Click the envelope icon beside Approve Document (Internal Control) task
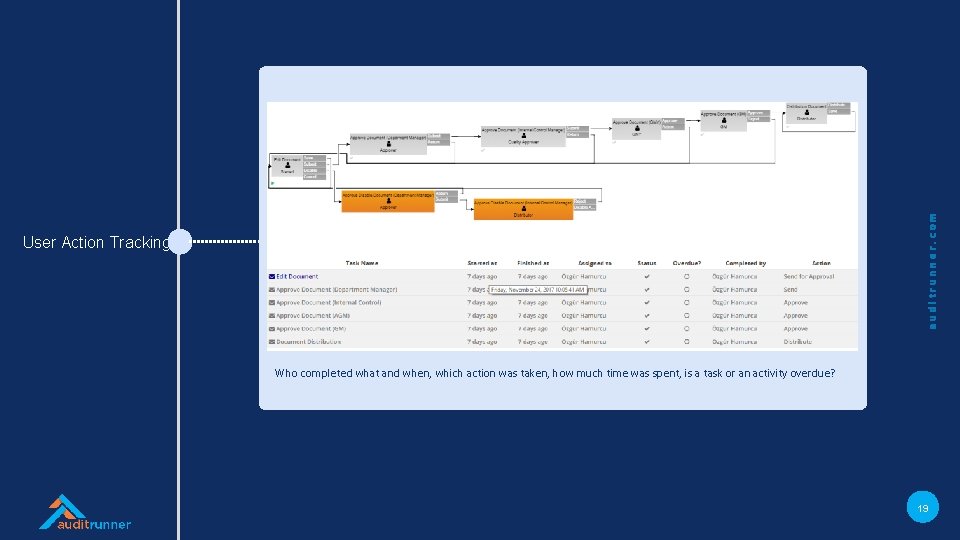The height and width of the screenshot is (540, 960). (272, 302)
